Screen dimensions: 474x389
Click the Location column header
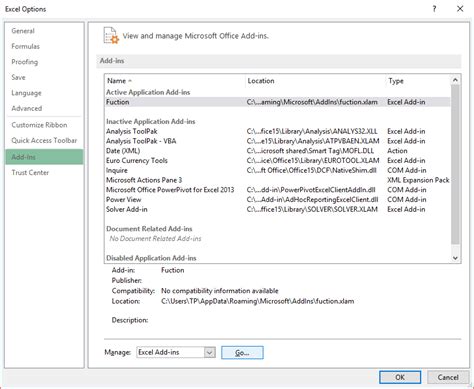point(316,81)
